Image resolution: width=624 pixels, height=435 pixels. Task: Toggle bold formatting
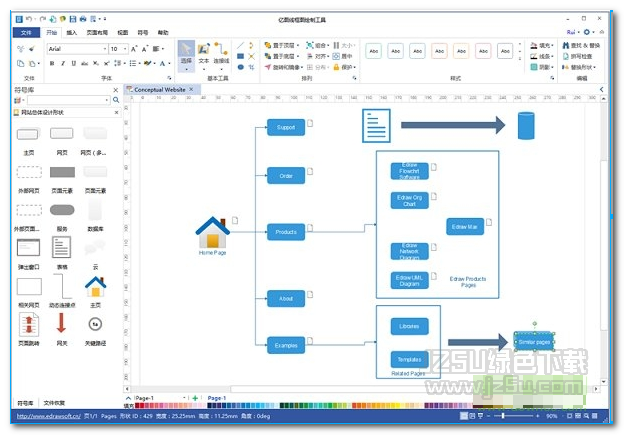[x=52, y=63]
